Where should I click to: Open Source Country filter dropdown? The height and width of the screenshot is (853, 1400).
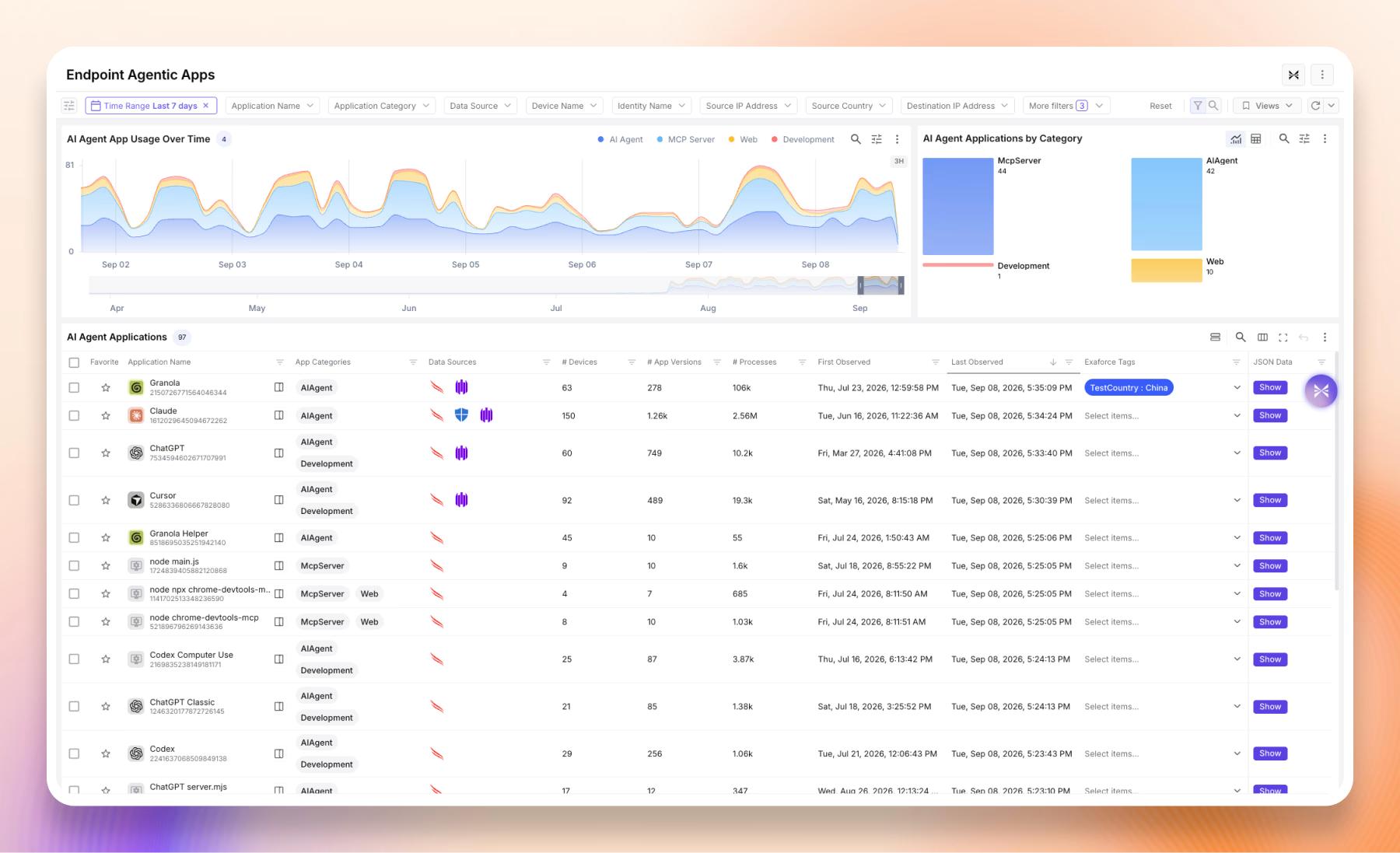click(849, 106)
